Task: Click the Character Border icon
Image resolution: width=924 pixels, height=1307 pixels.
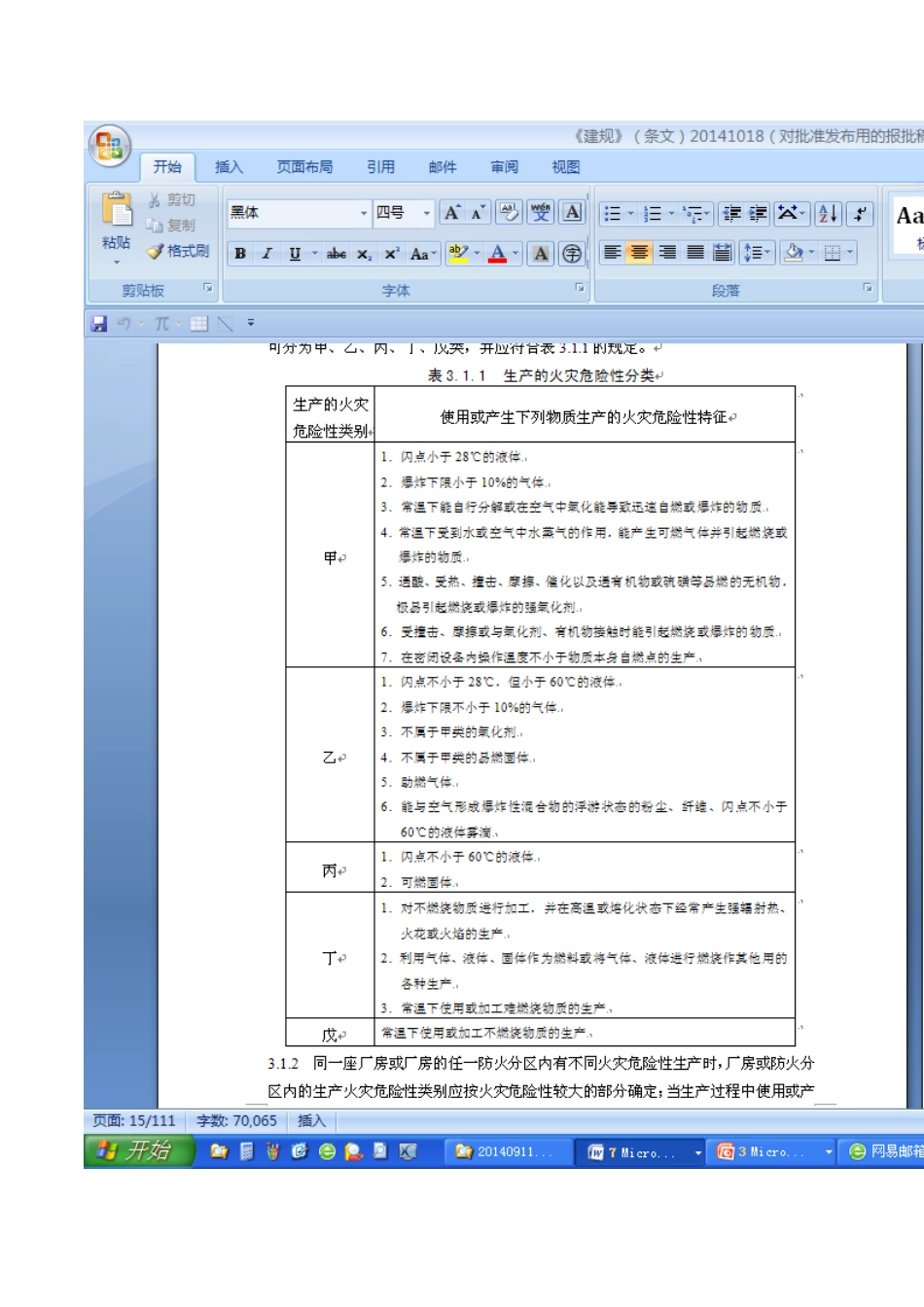Action: click(x=573, y=213)
